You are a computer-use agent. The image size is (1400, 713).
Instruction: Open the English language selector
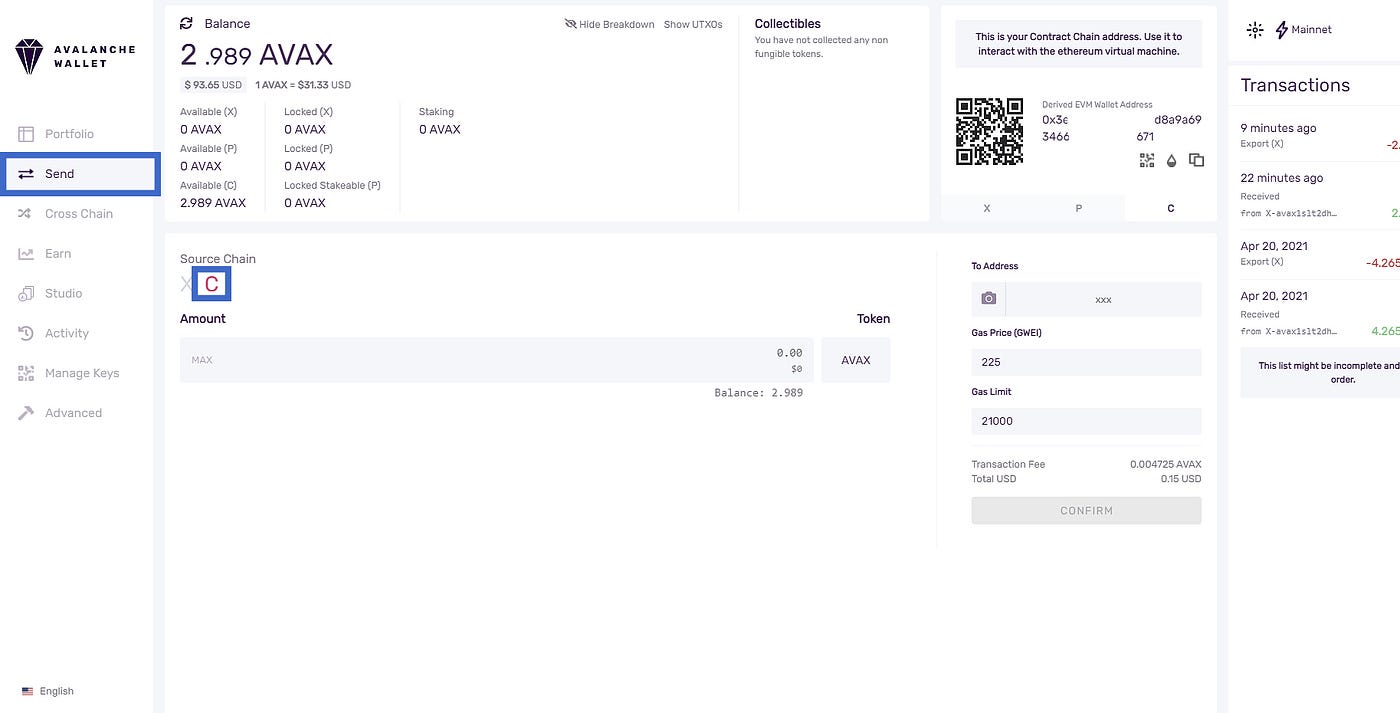coord(48,691)
